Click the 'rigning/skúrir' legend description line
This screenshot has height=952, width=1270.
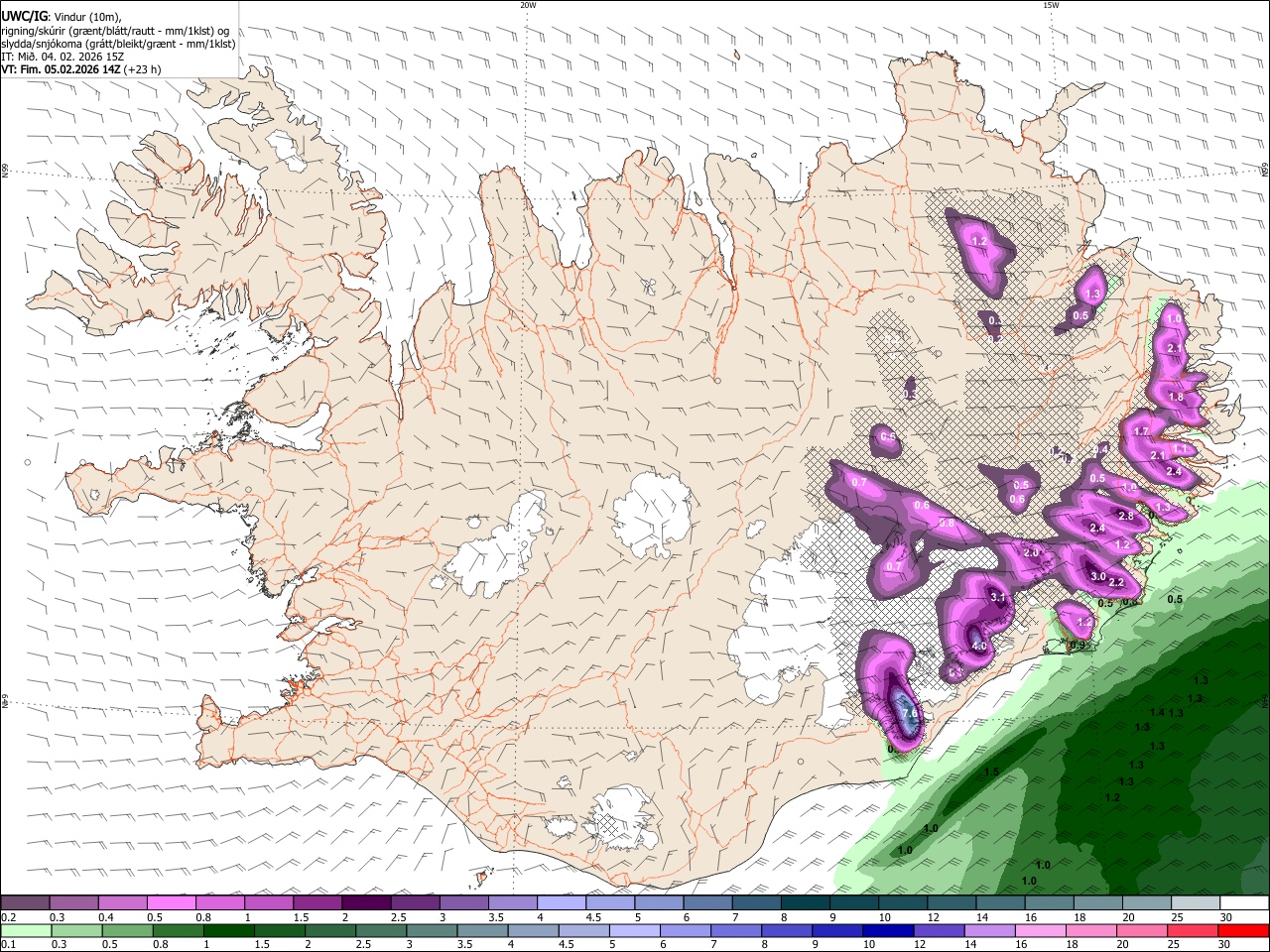click(x=115, y=30)
